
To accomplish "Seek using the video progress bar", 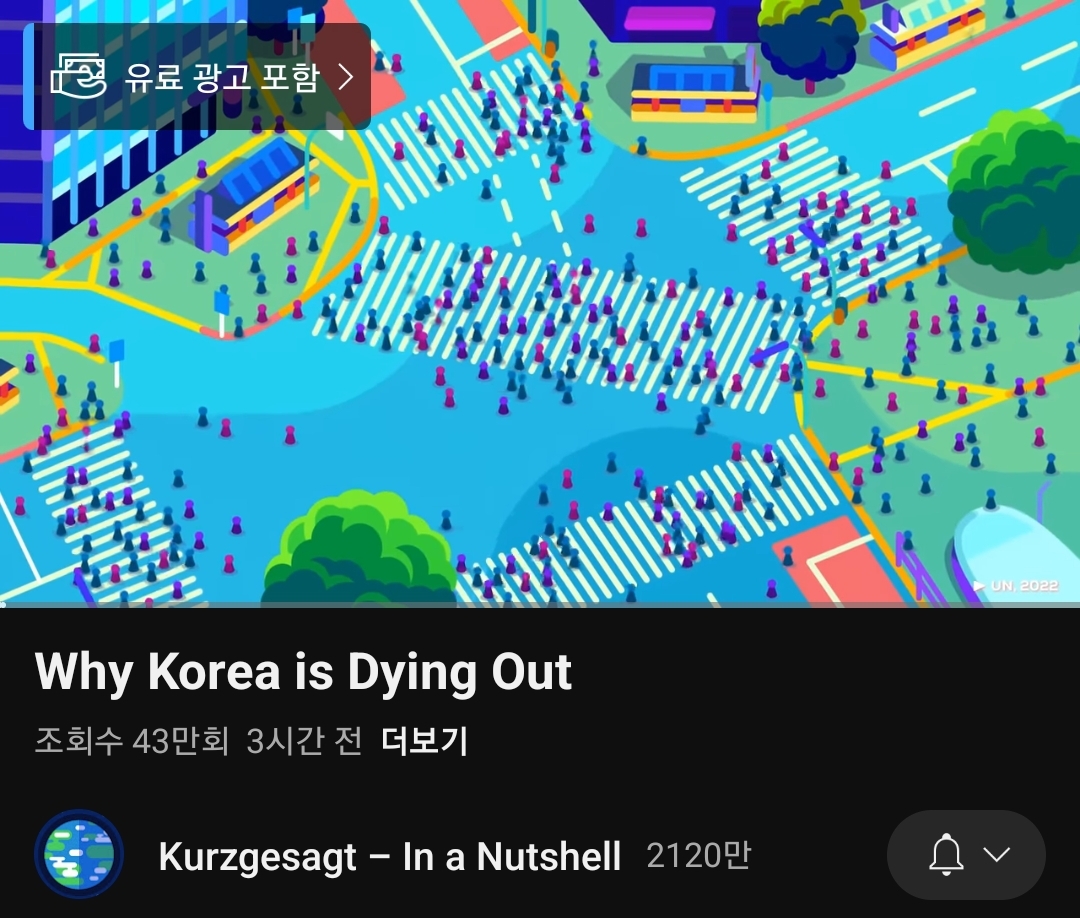I will (x=540, y=605).
